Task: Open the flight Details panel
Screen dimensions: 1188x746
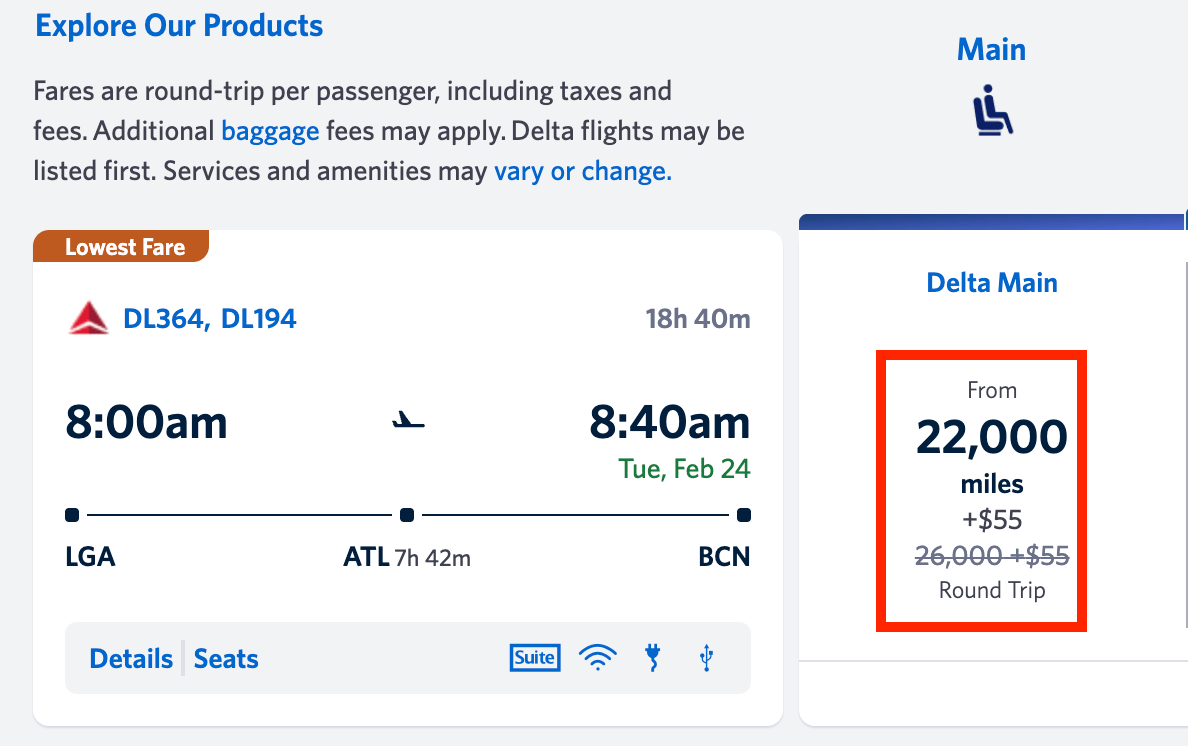Action: [x=131, y=658]
